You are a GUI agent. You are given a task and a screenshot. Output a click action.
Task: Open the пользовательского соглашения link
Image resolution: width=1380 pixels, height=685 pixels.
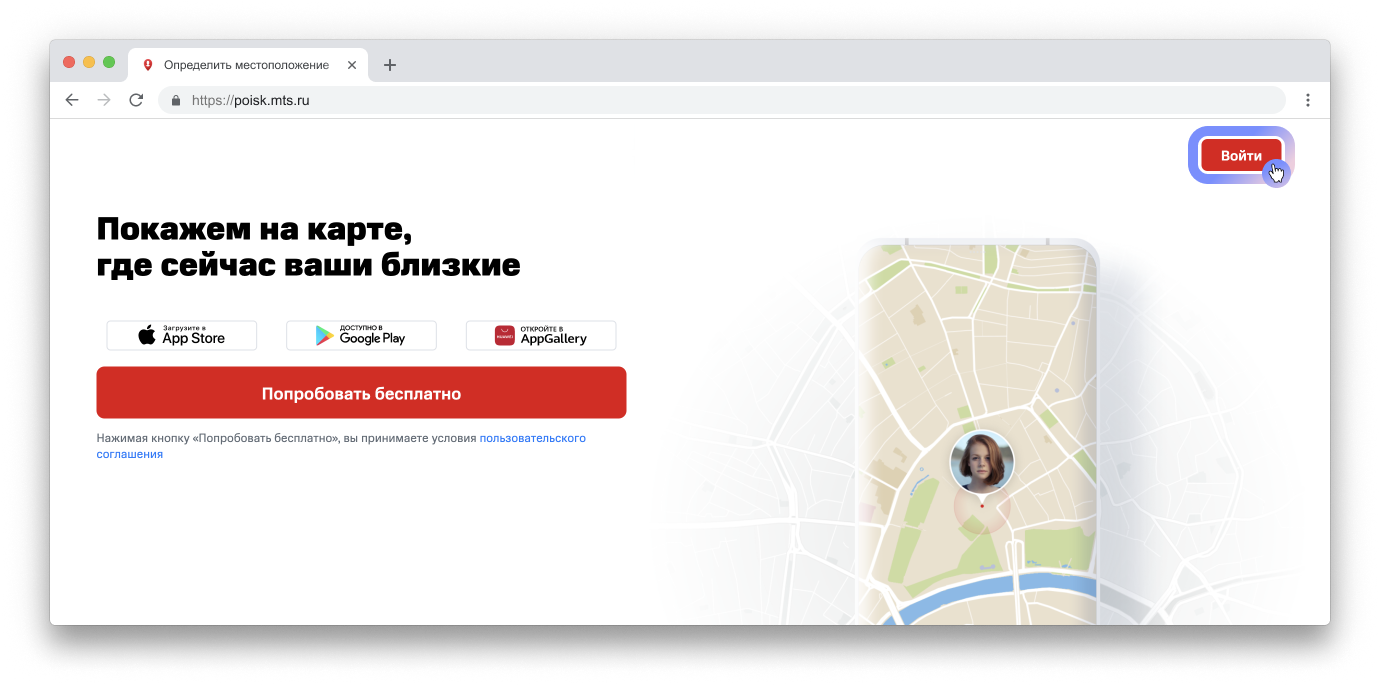pos(532,438)
